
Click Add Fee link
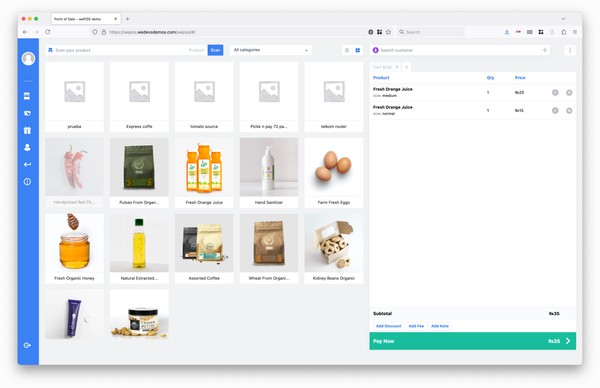click(x=416, y=326)
